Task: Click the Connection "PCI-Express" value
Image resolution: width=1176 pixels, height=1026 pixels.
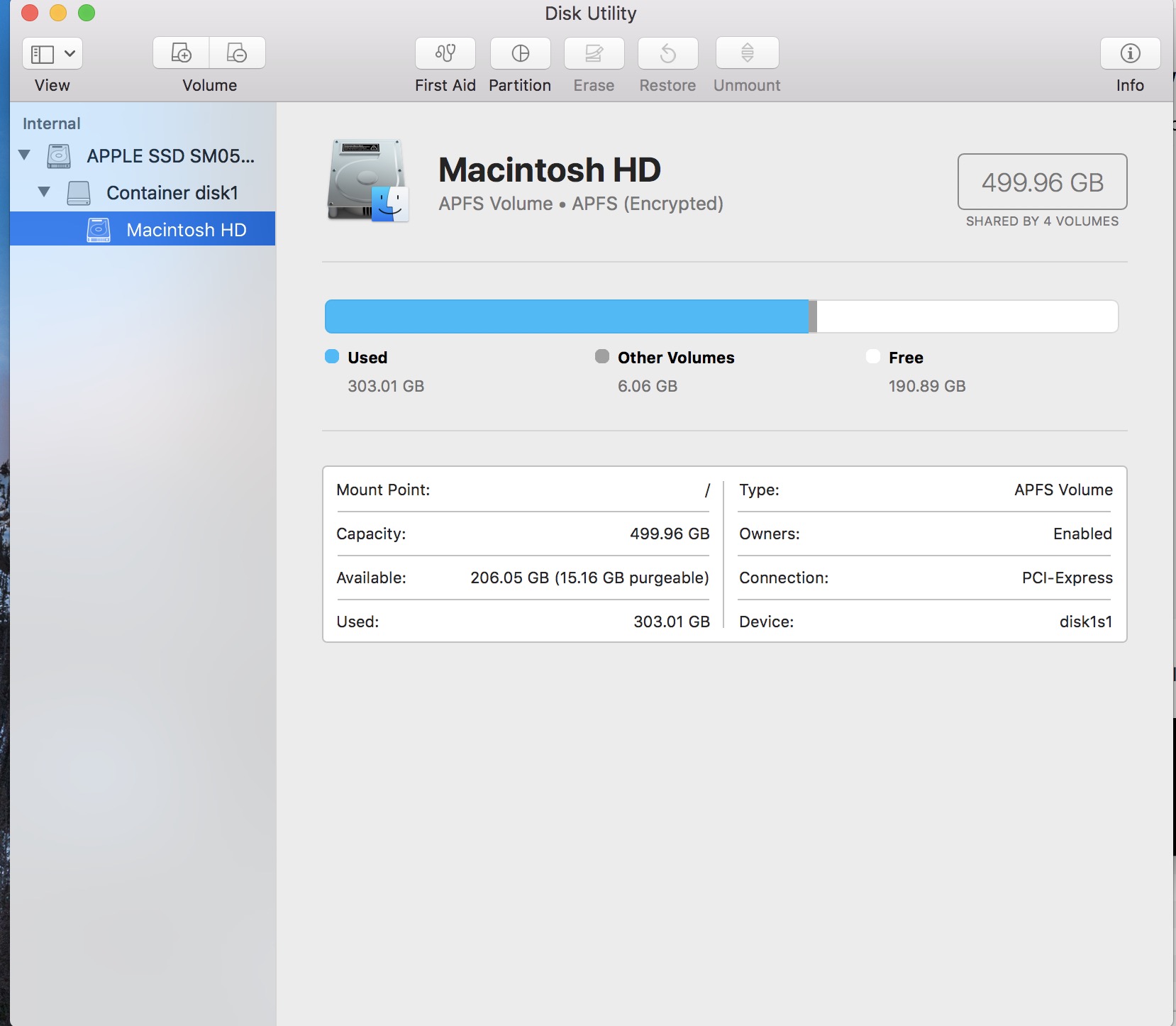Action: [1067, 578]
